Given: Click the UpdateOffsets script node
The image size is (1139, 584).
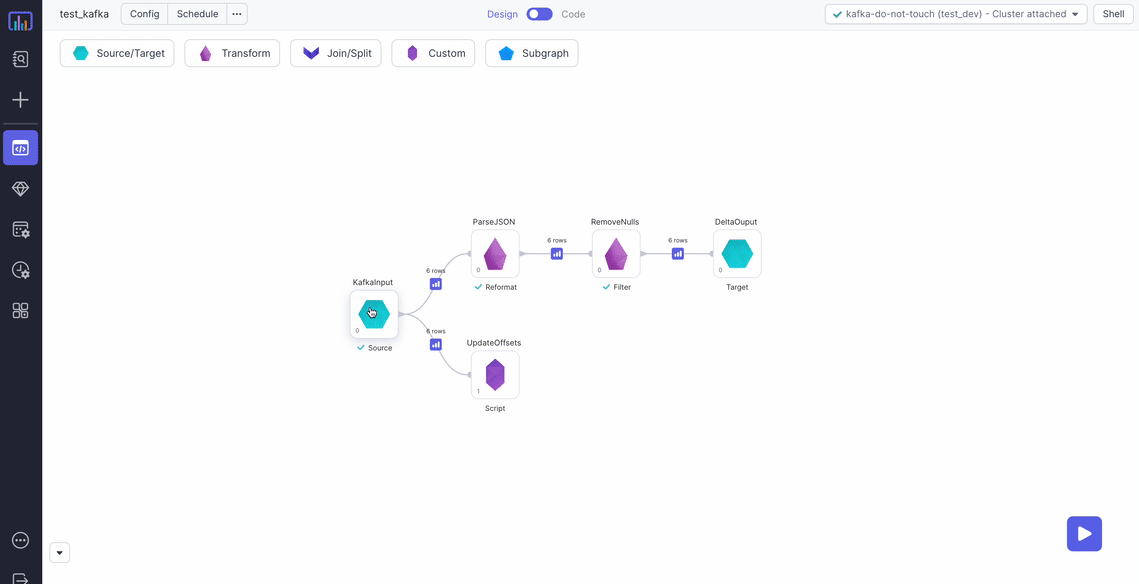Looking at the screenshot, I should point(495,374).
